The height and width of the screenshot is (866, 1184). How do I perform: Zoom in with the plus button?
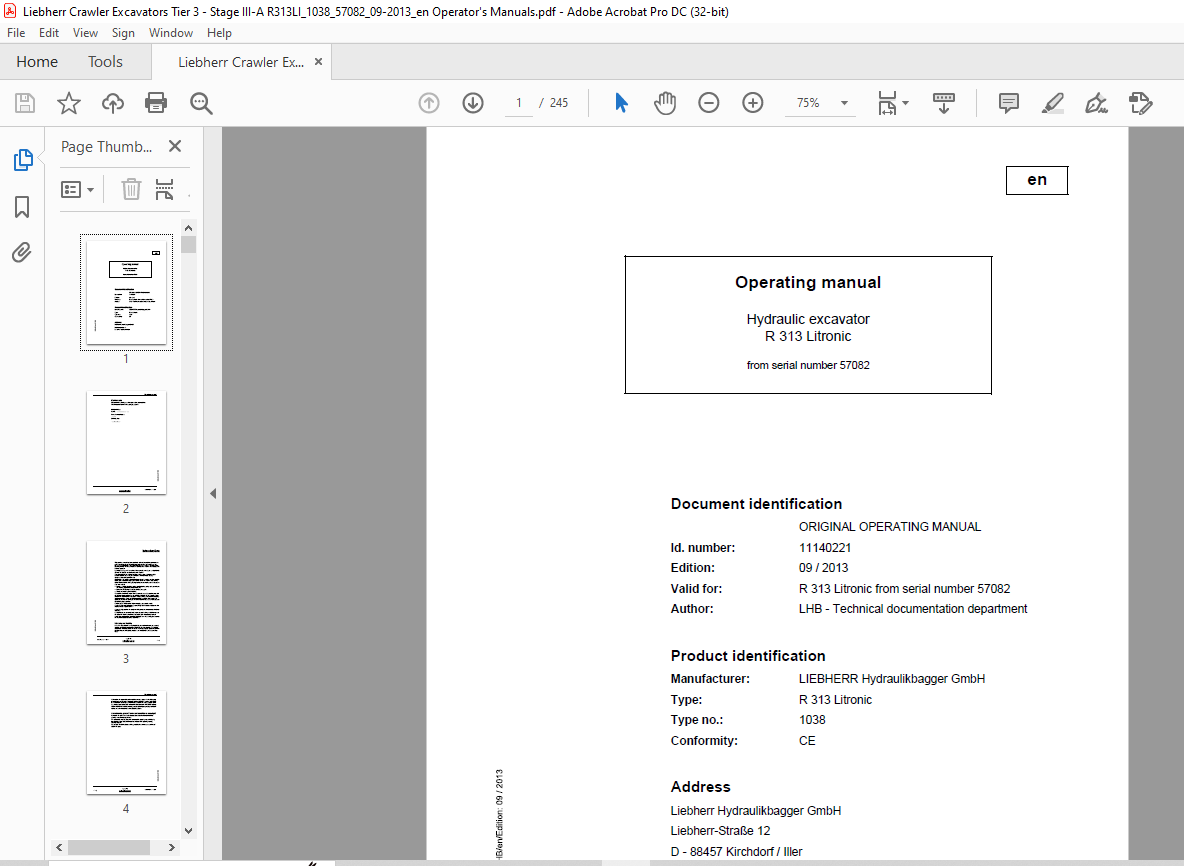[753, 103]
